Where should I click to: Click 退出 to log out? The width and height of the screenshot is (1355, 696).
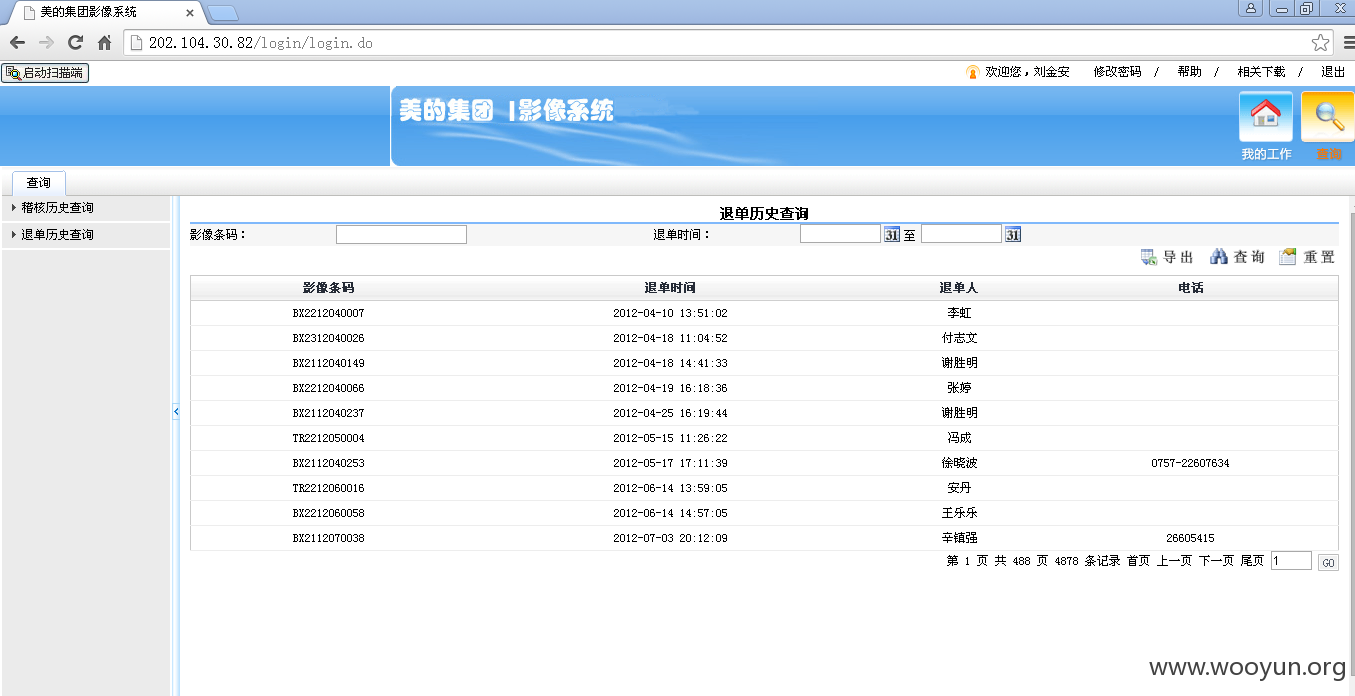pos(1333,72)
